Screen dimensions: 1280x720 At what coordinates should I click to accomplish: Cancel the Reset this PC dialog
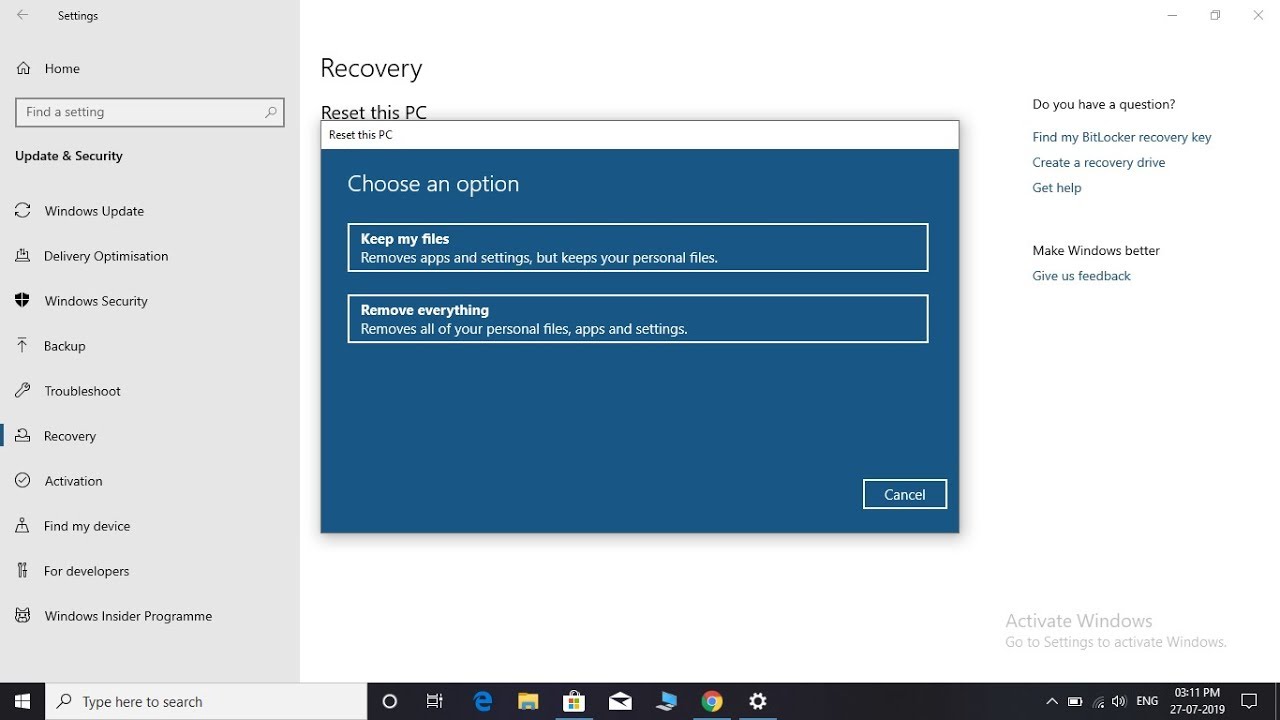tap(905, 494)
